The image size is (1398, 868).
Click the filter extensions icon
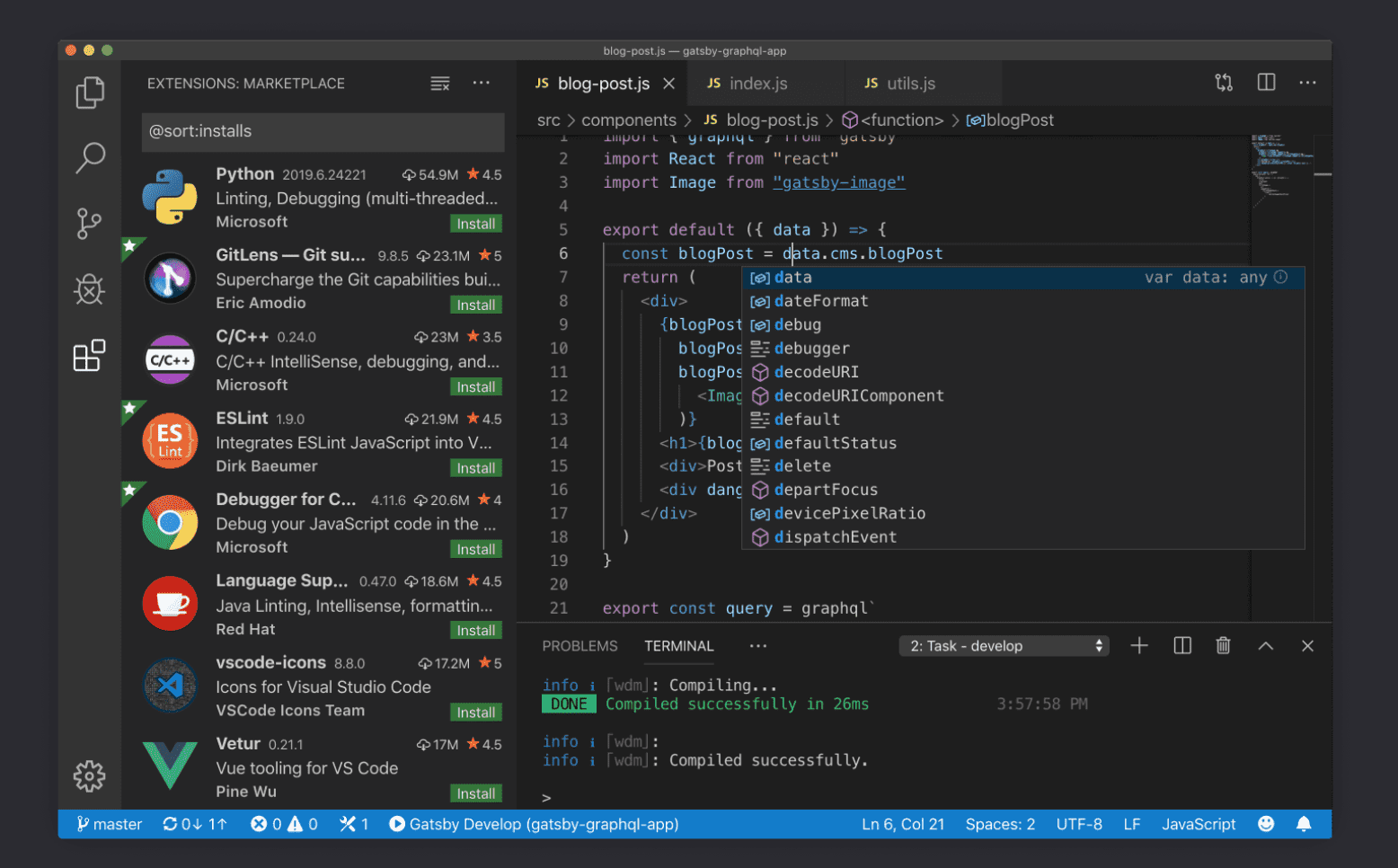[439, 83]
